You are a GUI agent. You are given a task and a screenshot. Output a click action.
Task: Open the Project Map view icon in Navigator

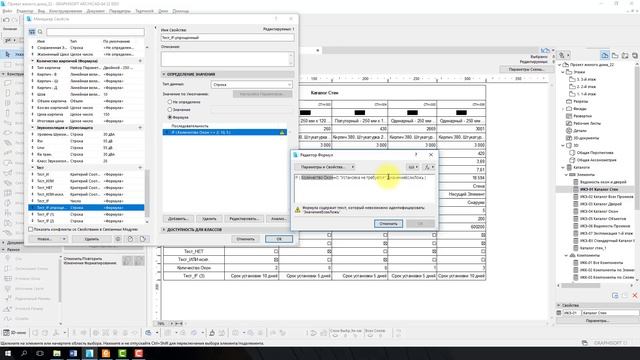tap(605, 55)
